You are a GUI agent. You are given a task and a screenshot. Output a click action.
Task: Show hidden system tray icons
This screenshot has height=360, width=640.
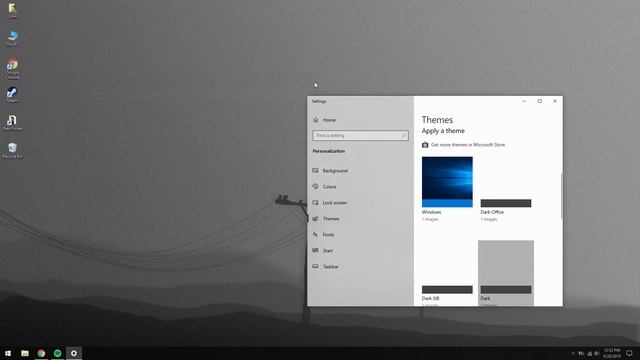click(573, 353)
